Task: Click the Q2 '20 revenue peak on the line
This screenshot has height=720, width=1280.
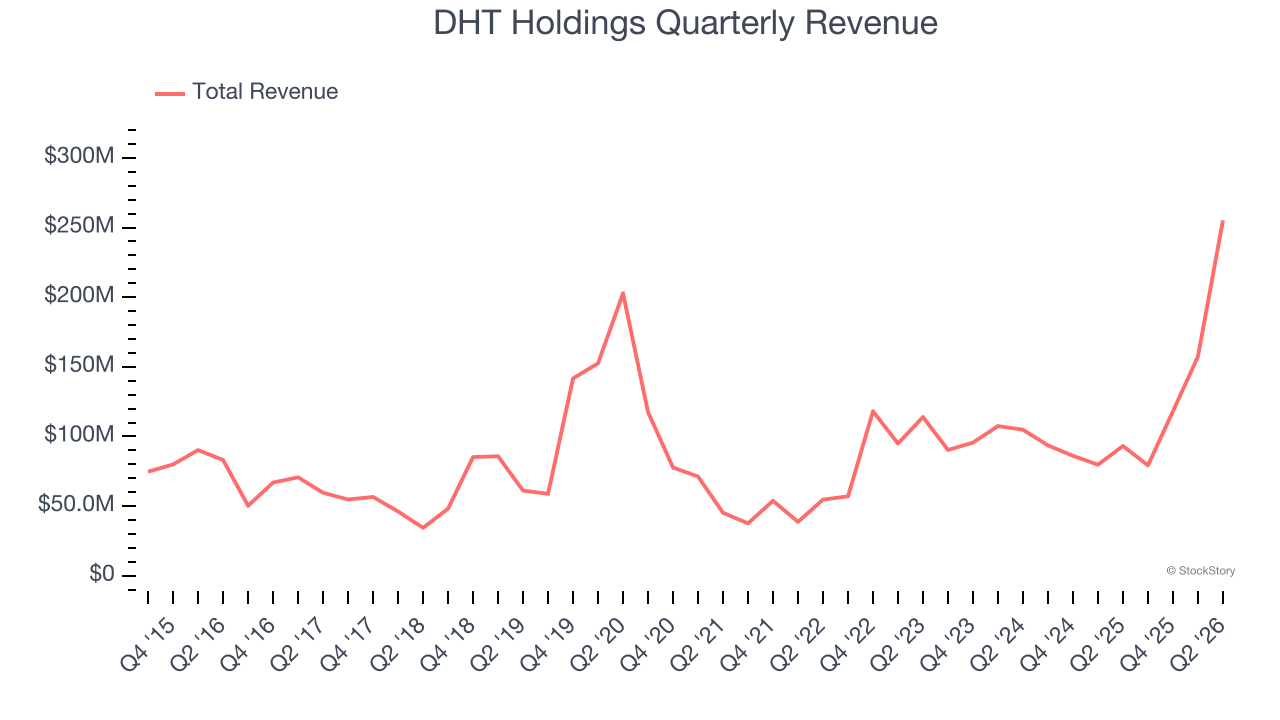Action: pyautogui.click(x=623, y=293)
